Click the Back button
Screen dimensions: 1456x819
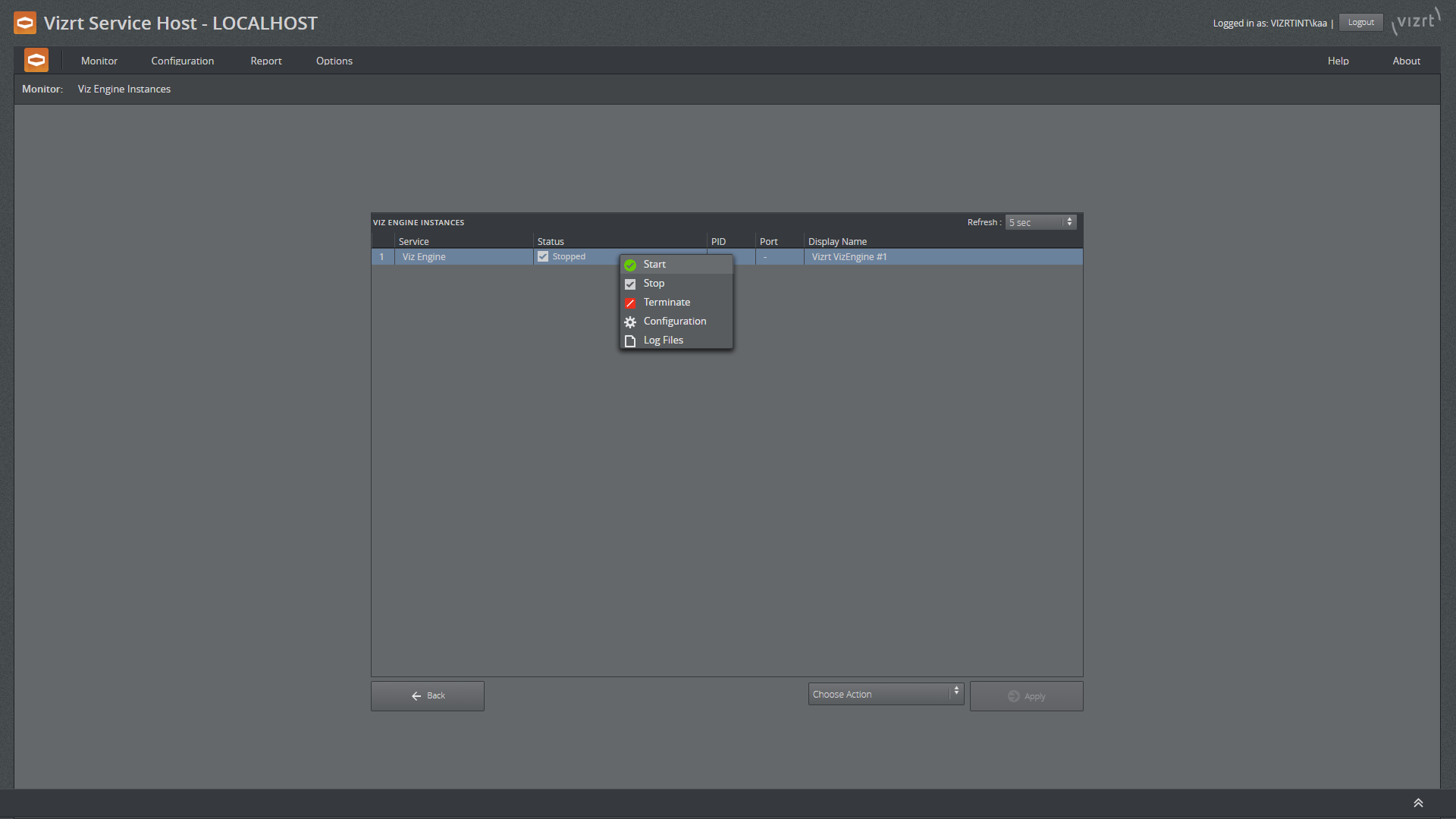pos(427,695)
